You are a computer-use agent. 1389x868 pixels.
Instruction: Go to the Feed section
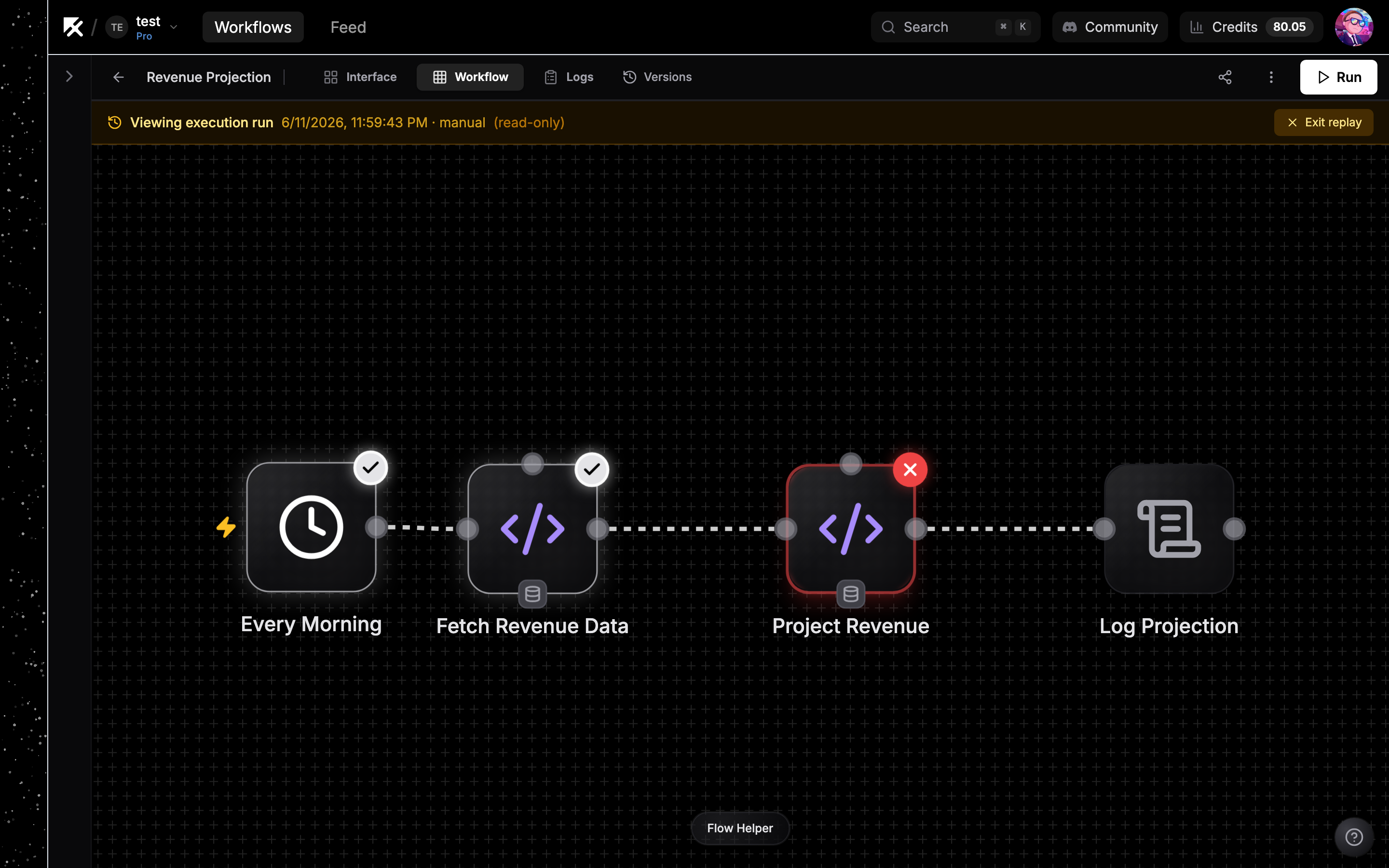[x=348, y=27]
